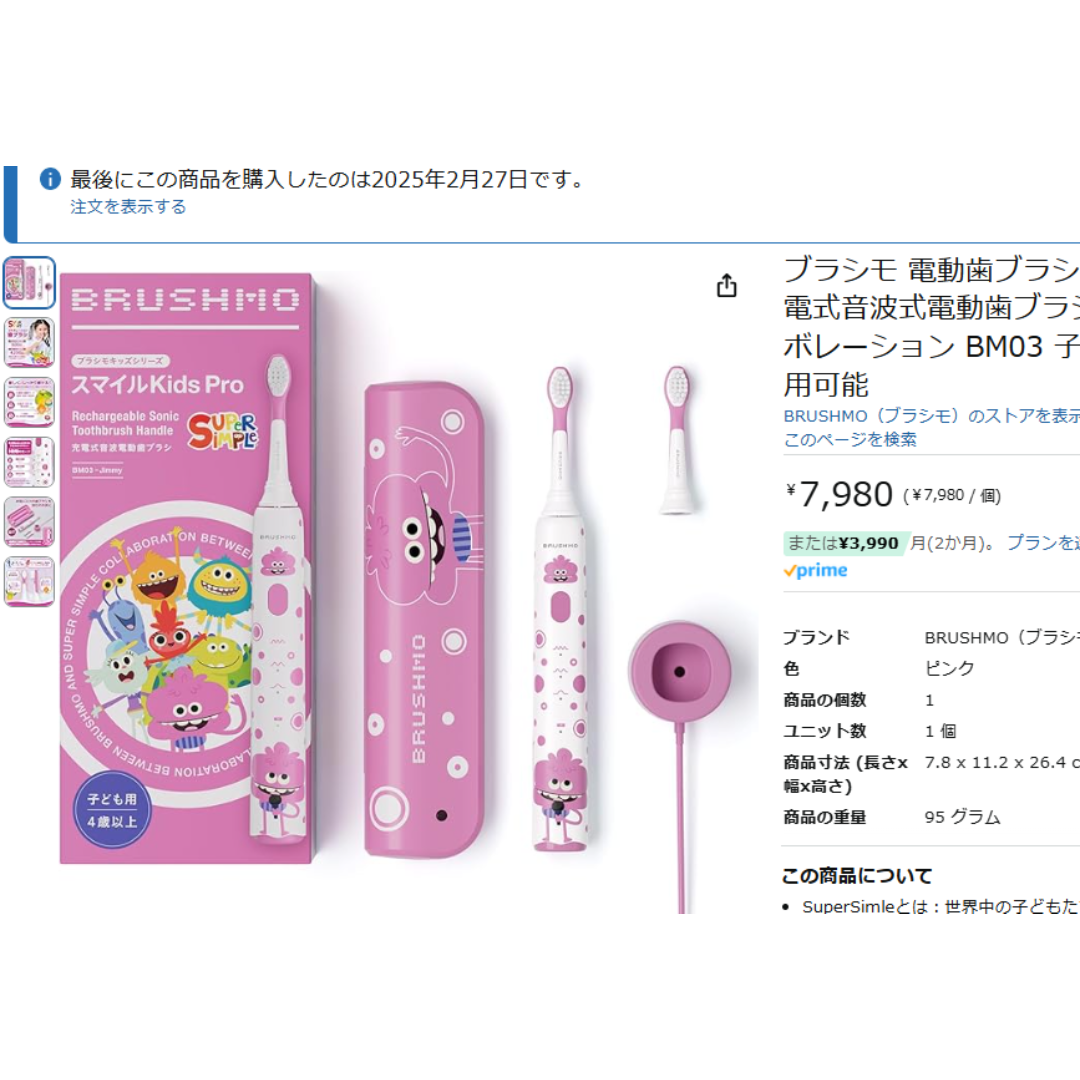Select first thumbnail showing full product set
This screenshot has height=1080, width=1080.
(29, 282)
